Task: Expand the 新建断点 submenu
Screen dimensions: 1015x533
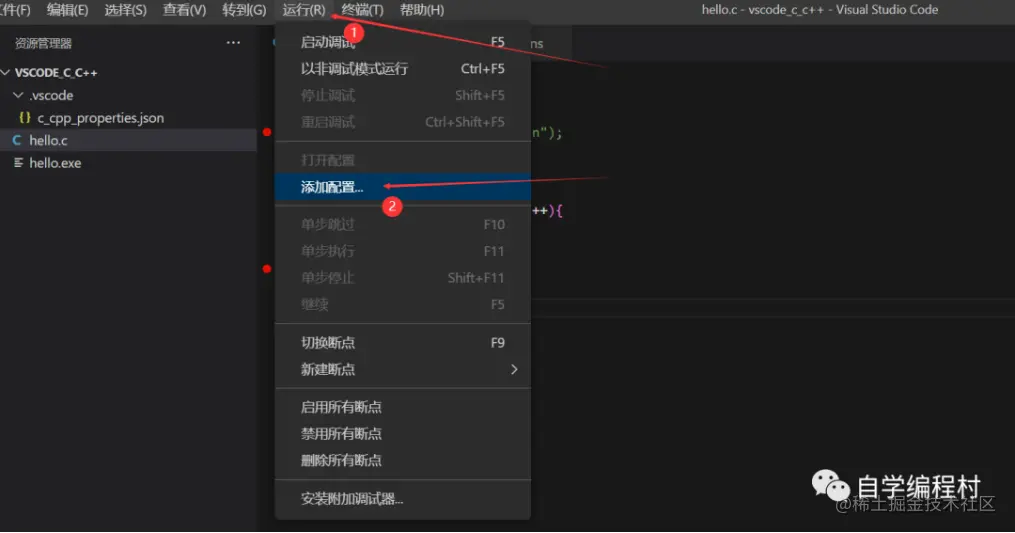Action: (403, 369)
